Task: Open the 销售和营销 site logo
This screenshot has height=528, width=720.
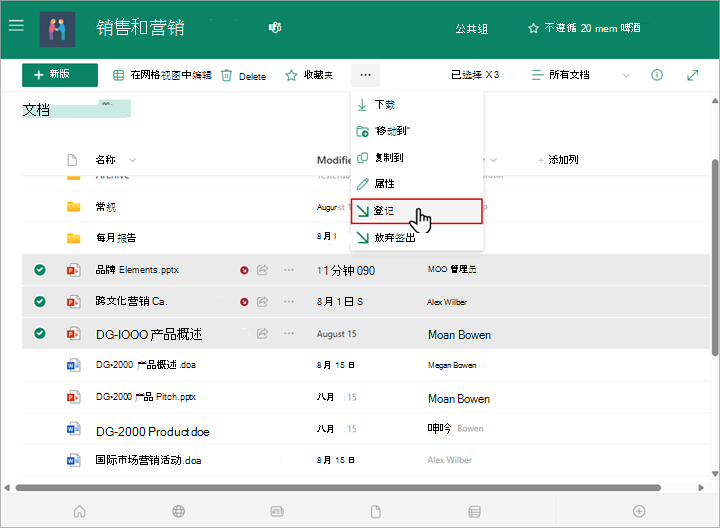Action: coord(57,29)
